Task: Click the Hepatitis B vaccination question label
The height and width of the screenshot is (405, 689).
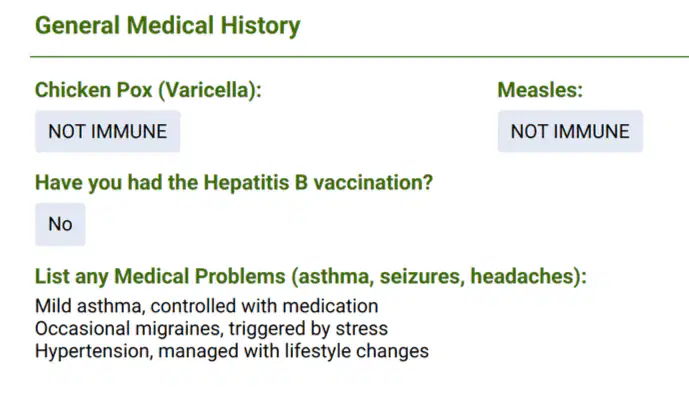Action: point(234,183)
